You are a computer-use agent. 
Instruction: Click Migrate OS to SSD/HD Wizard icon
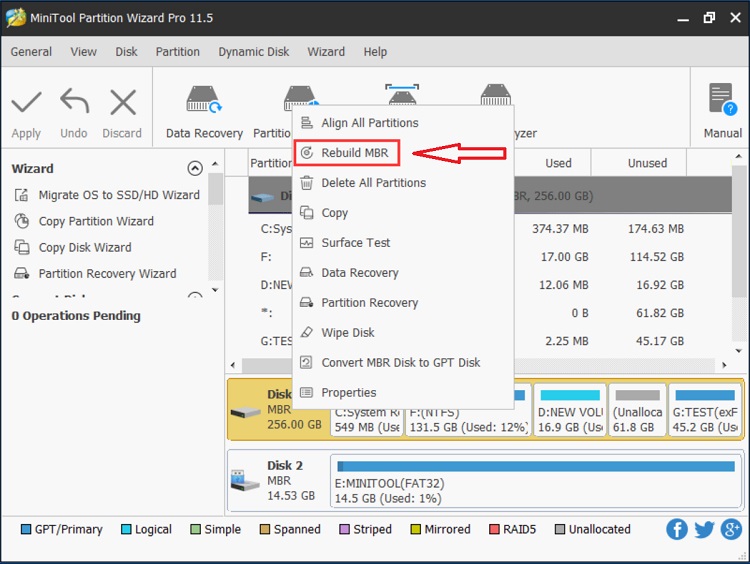click(22, 195)
